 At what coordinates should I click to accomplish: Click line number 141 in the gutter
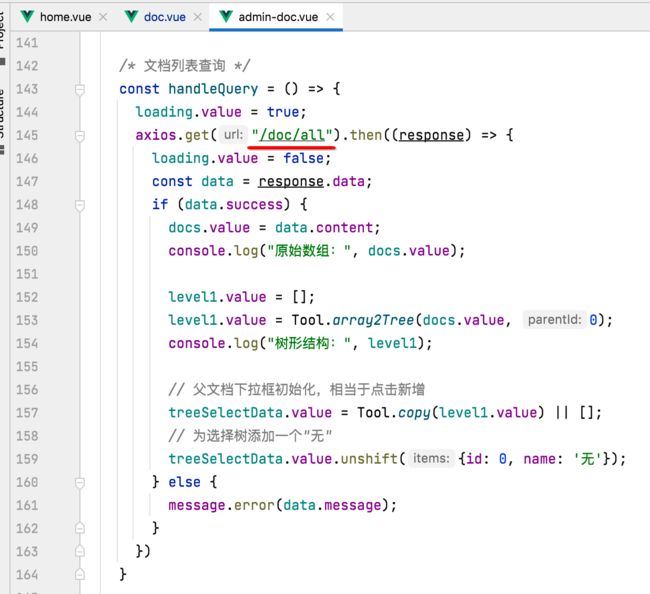tap(27, 43)
